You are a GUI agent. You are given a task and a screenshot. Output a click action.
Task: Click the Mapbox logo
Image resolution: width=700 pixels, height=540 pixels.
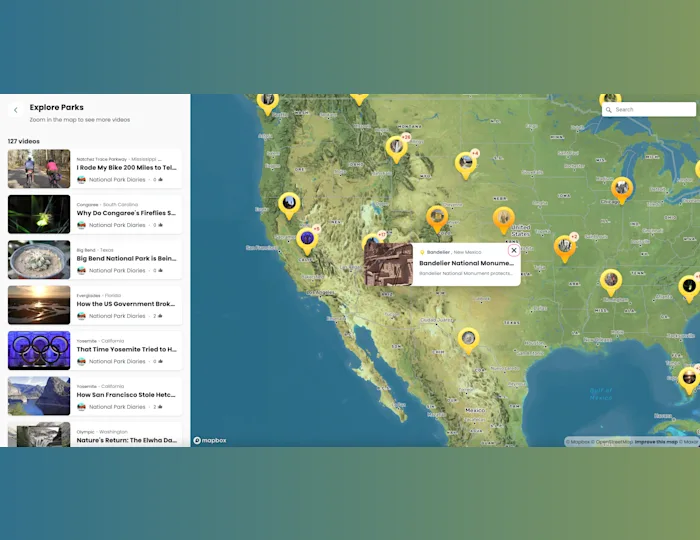coord(210,440)
